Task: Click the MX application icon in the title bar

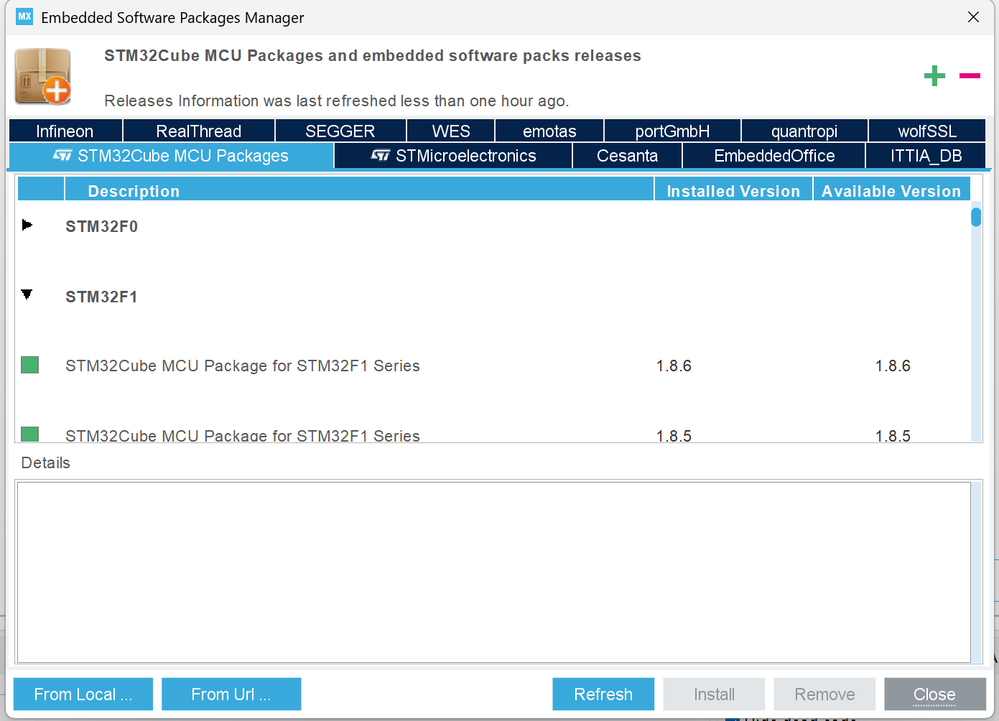Action: click(x=24, y=17)
